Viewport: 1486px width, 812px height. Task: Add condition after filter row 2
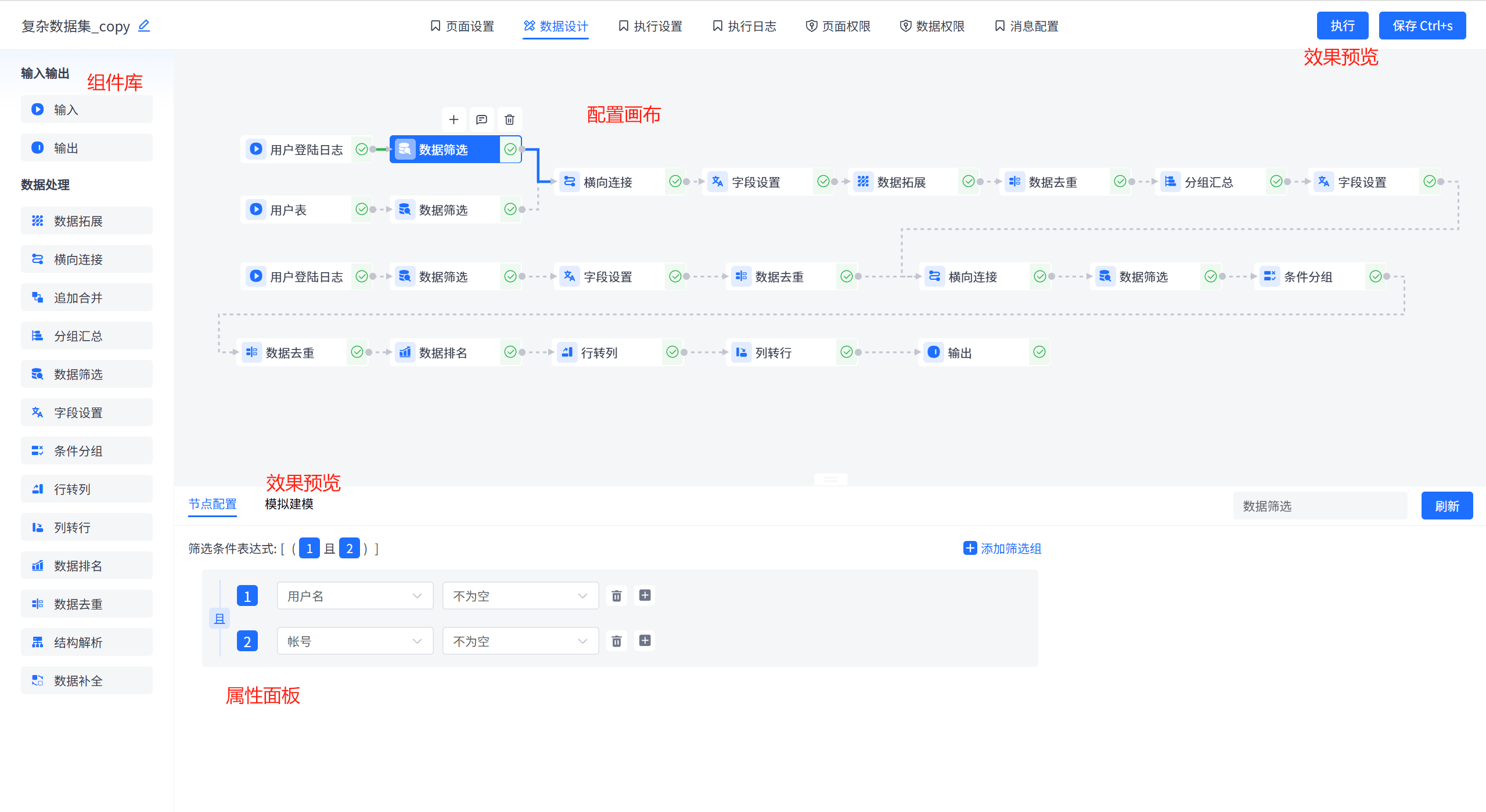click(x=645, y=641)
